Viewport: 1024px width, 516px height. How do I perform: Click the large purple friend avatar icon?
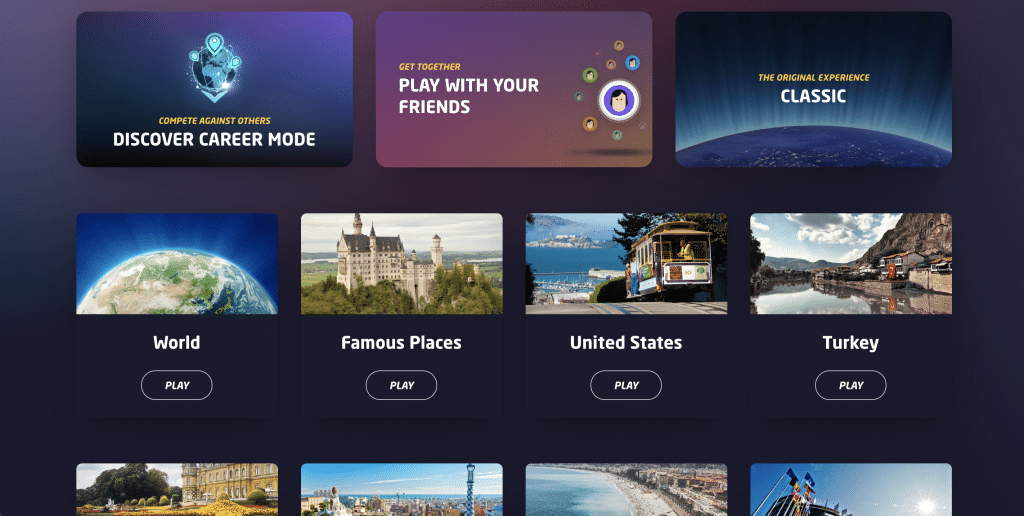pos(618,101)
